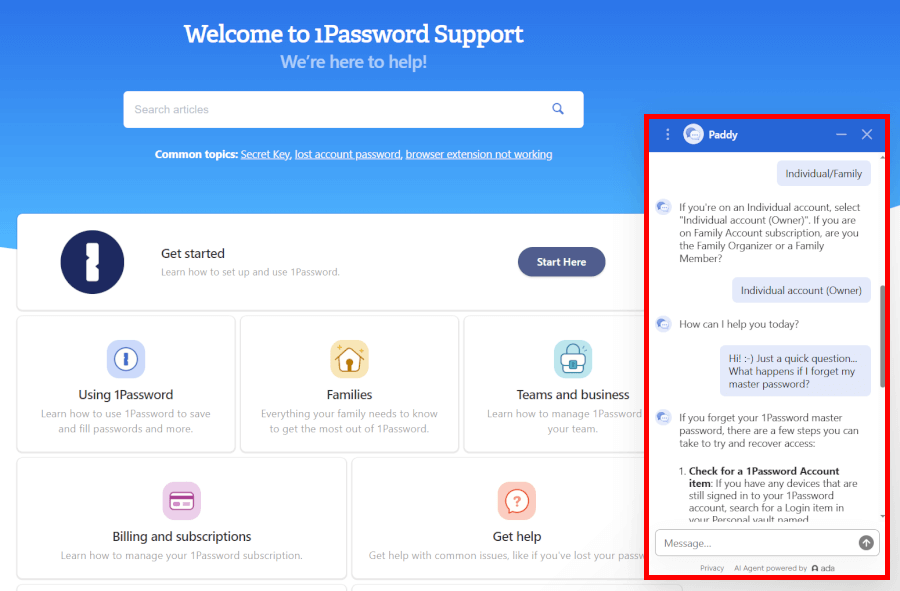The height and width of the screenshot is (591, 900).
Task: Click the Paddy chatbot avatar icon
Action: point(693,134)
